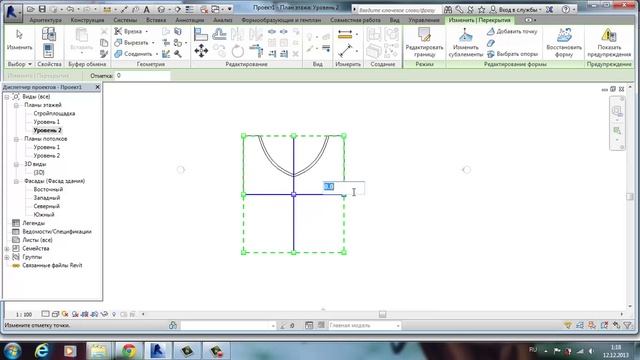Click the keyword search field in title bar
The image size is (640, 360).
pos(399,9)
